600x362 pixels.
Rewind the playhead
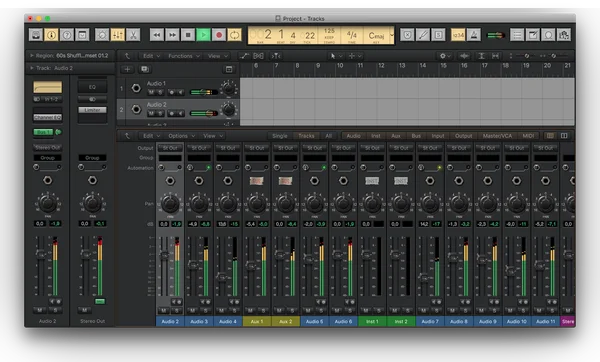click(x=157, y=35)
